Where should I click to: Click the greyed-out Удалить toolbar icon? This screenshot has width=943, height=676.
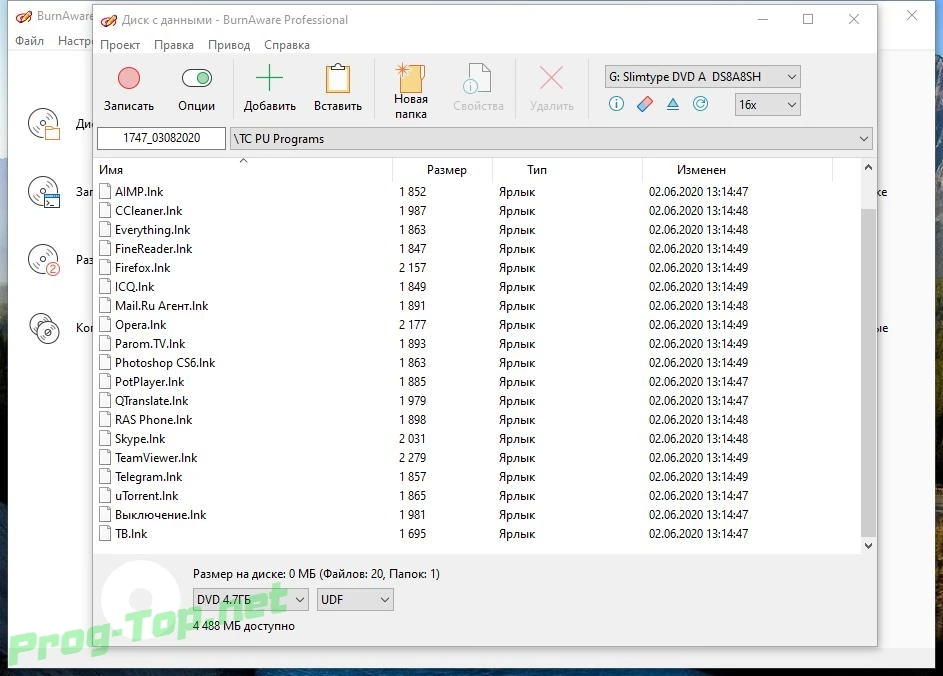(x=551, y=78)
